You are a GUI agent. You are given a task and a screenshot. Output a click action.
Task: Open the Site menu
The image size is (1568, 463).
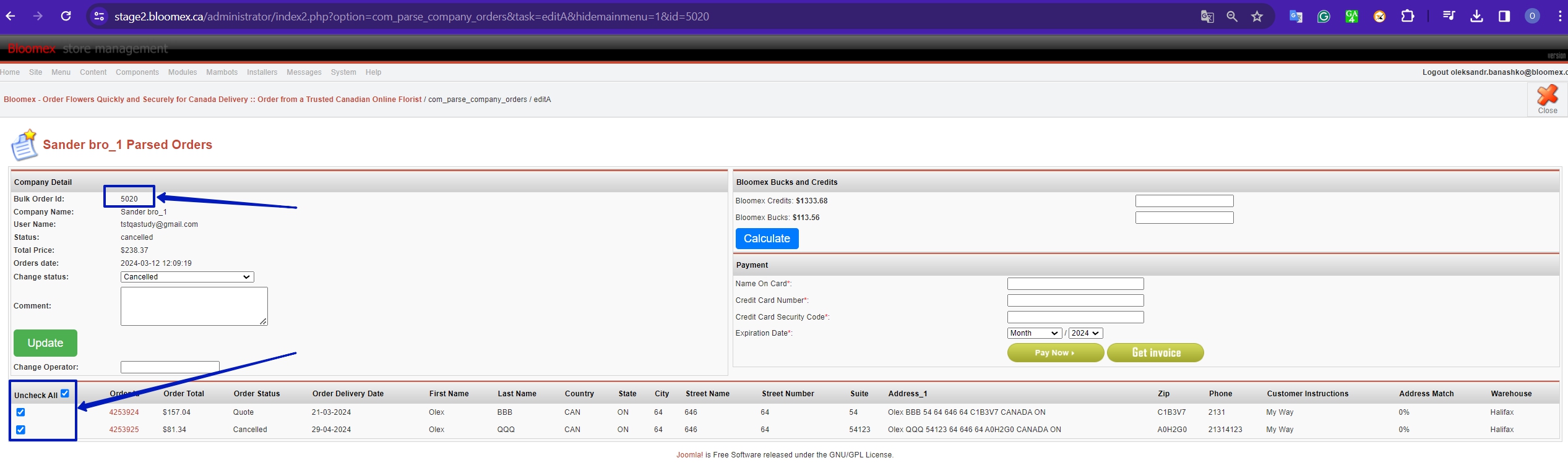click(x=36, y=72)
